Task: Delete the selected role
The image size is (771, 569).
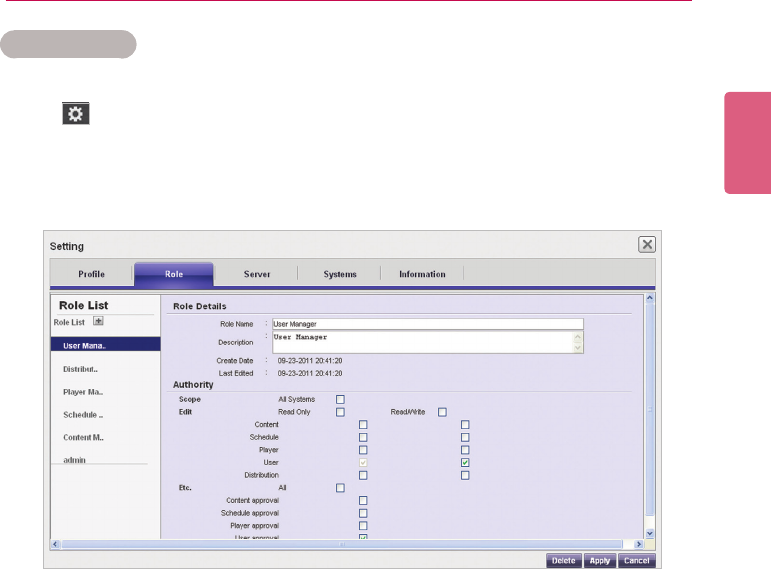Action: click(563, 561)
